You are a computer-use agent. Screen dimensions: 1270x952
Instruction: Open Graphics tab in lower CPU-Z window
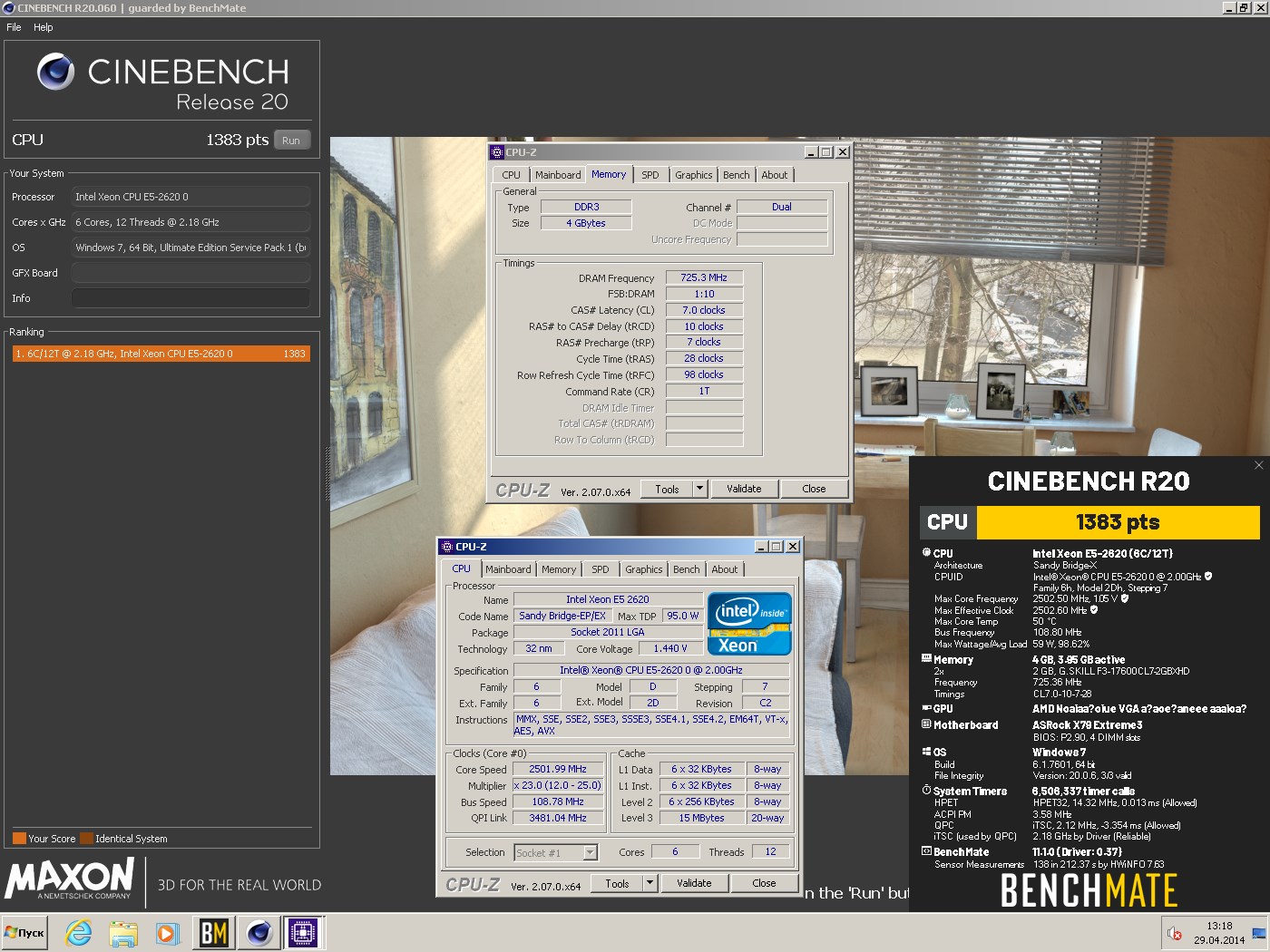[x=643, y=569]
